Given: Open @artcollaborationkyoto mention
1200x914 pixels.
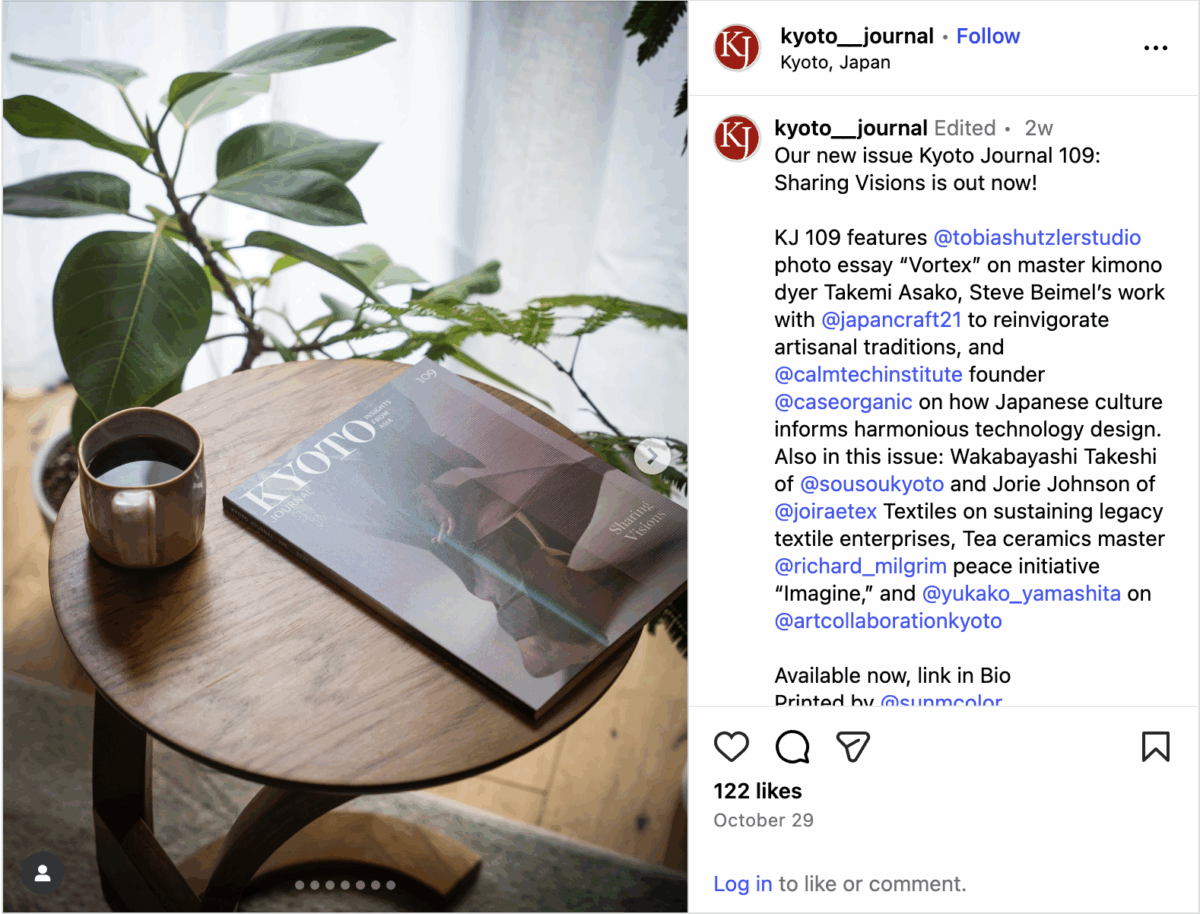Looking at the screenshot, I should coord(888,621).
